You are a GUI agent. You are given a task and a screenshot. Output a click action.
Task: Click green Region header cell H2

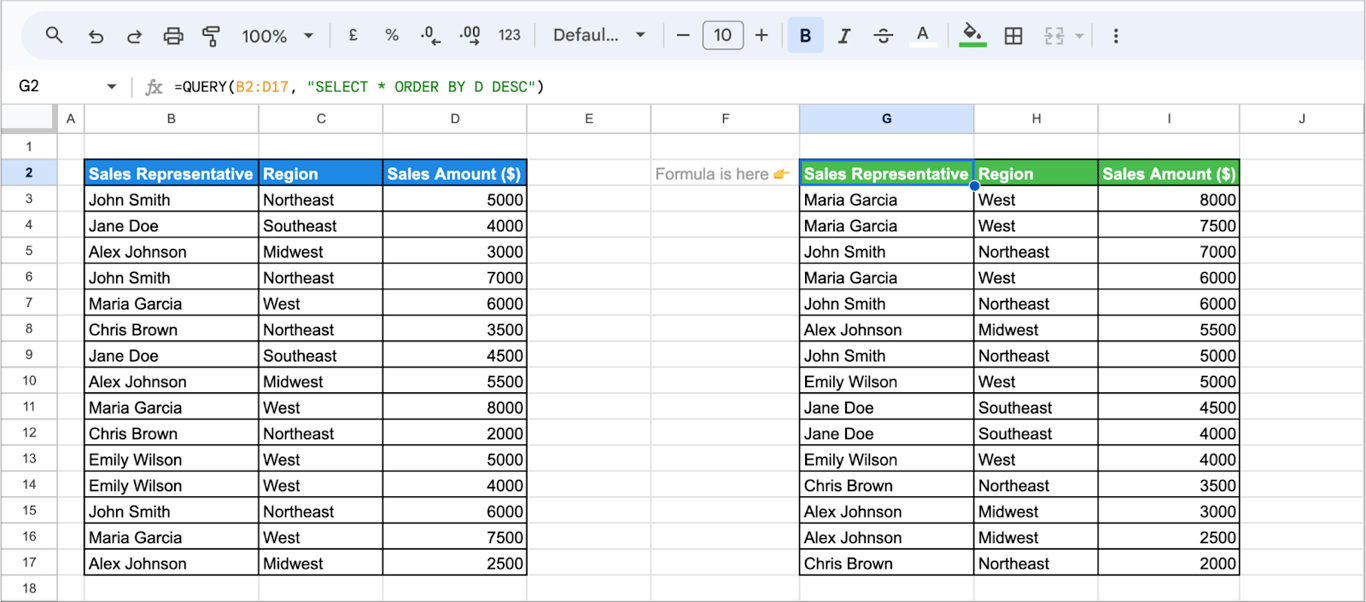[1036, 173]
